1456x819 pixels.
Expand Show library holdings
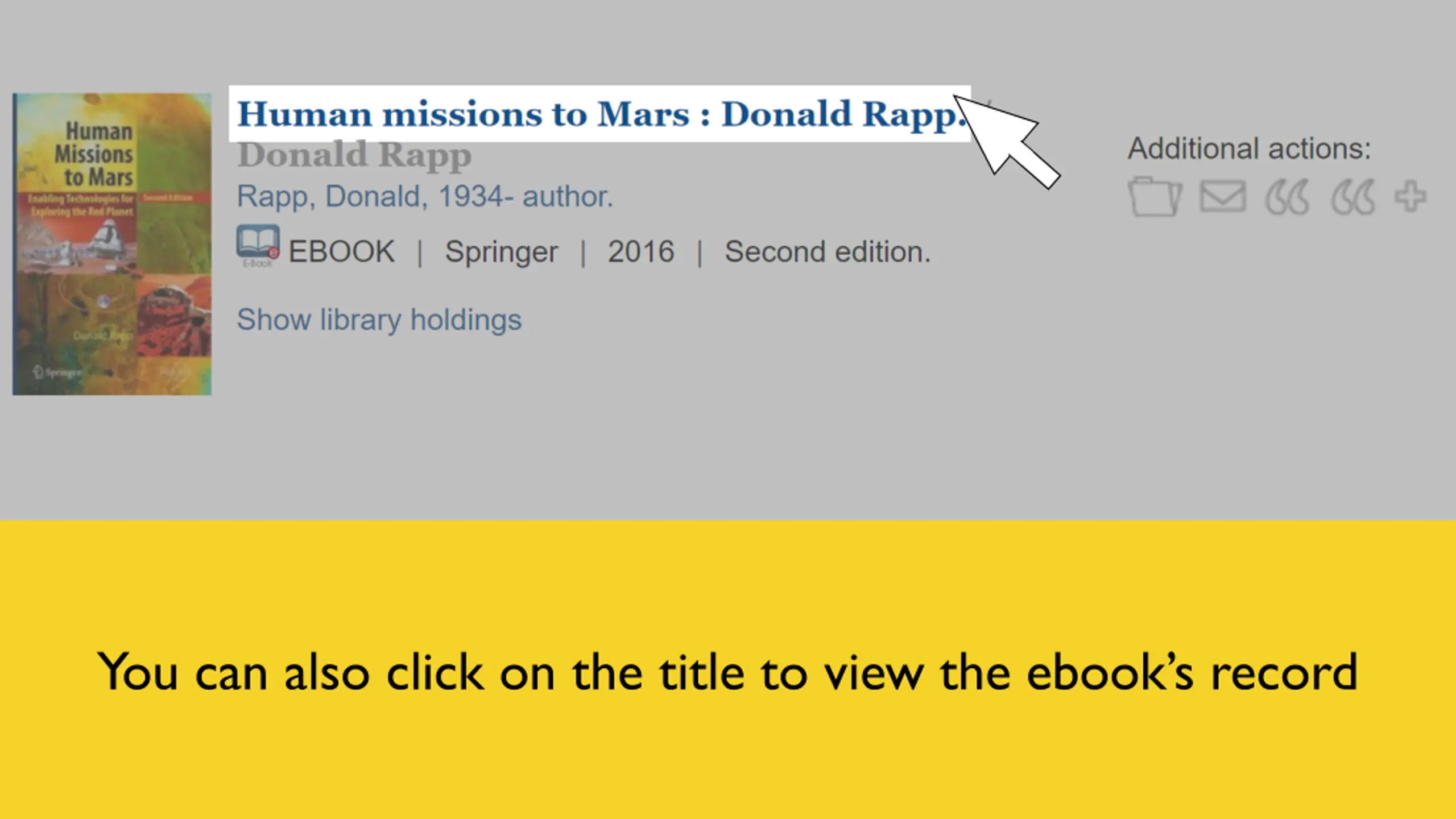(379, 319)
